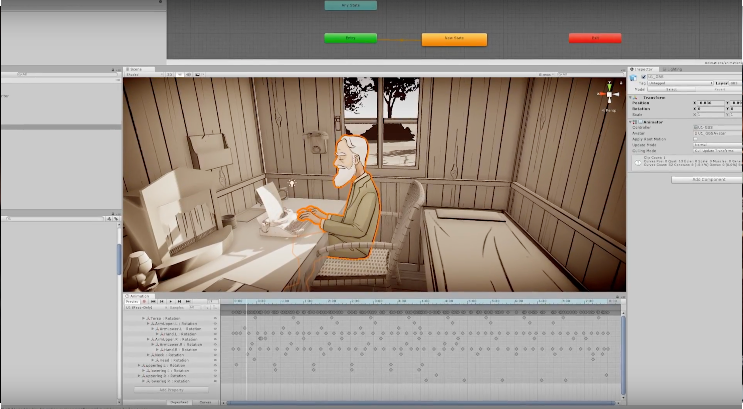Expand the Torso Rotation property
Image resolution: width=743 pixels, height=409 pixels.
coord(144,318)
